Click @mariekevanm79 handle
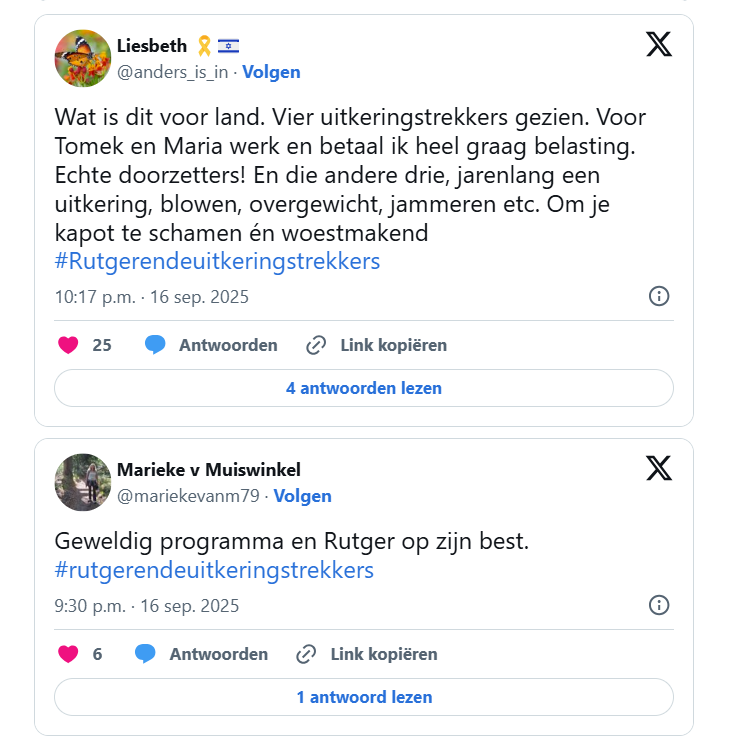The image size is (745, 748). tap(189, 496)
